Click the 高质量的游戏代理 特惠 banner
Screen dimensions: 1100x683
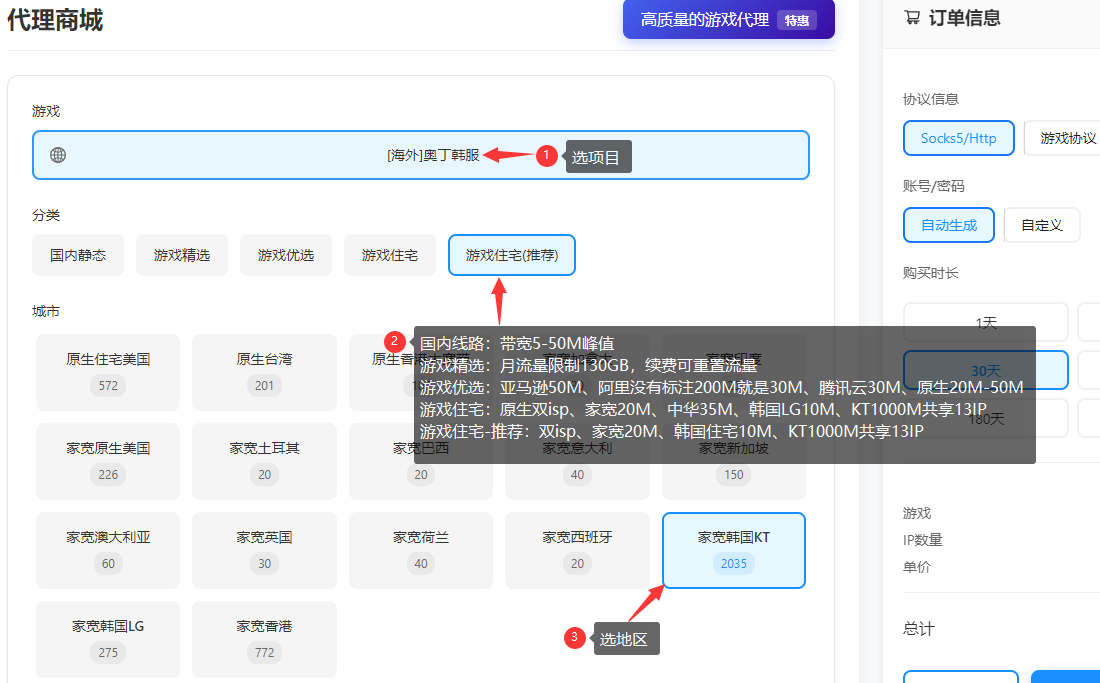tap(728, 19)
